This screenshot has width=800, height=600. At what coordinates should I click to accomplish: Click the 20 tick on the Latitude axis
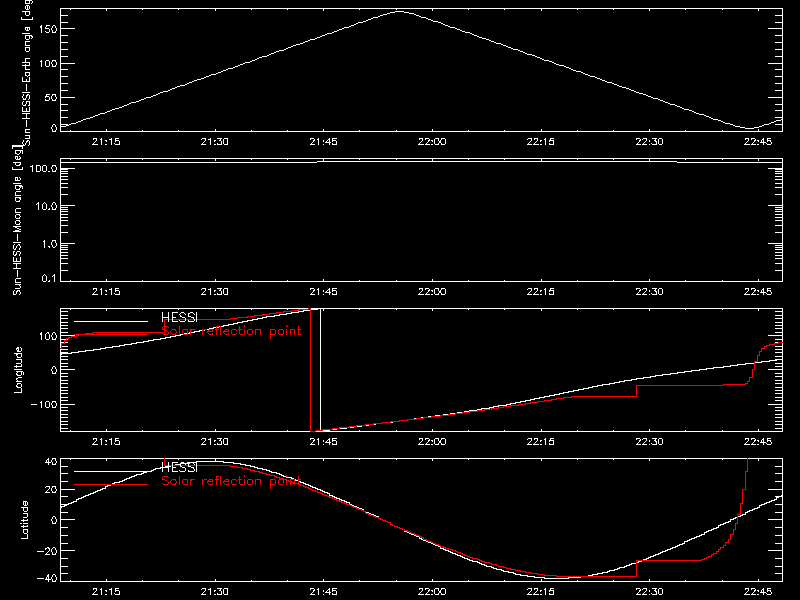click(51, 490)
